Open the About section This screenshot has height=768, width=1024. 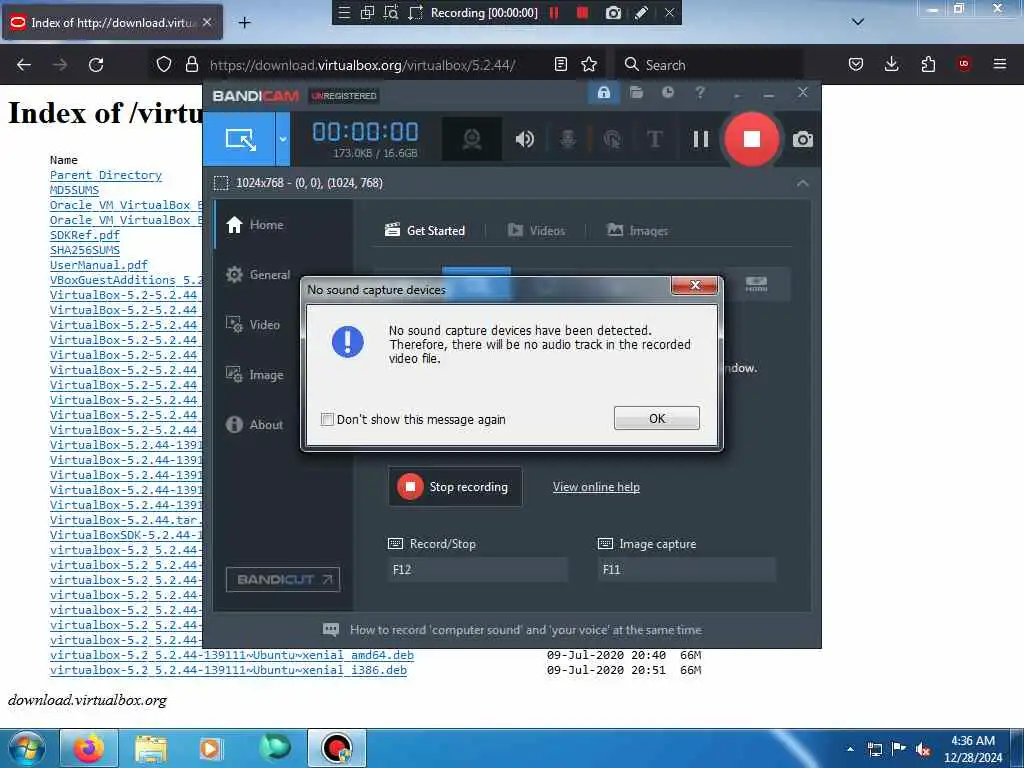(x=255, y=424)
